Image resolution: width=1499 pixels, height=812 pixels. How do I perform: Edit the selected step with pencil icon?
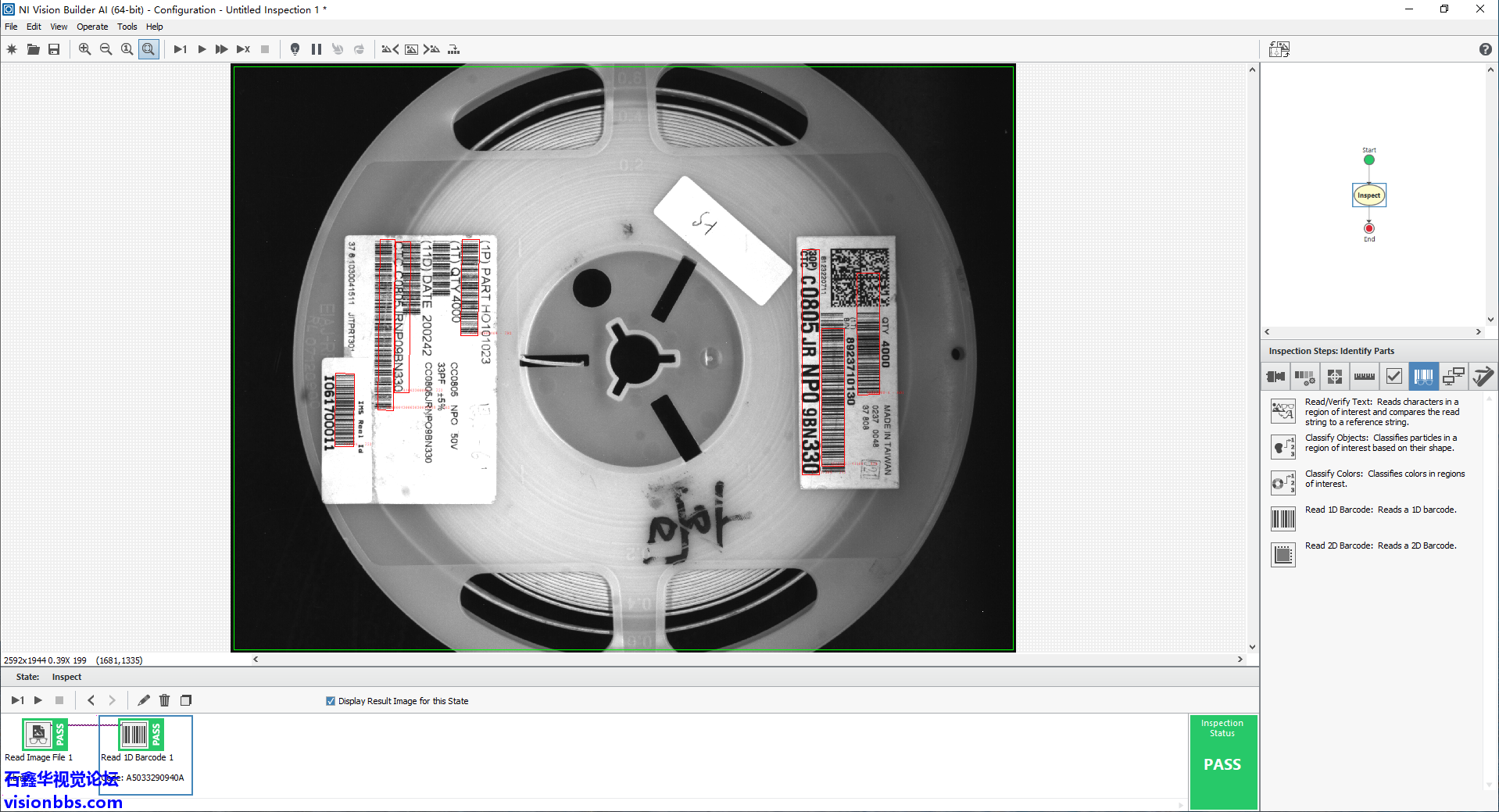click(x=144, y=700)
